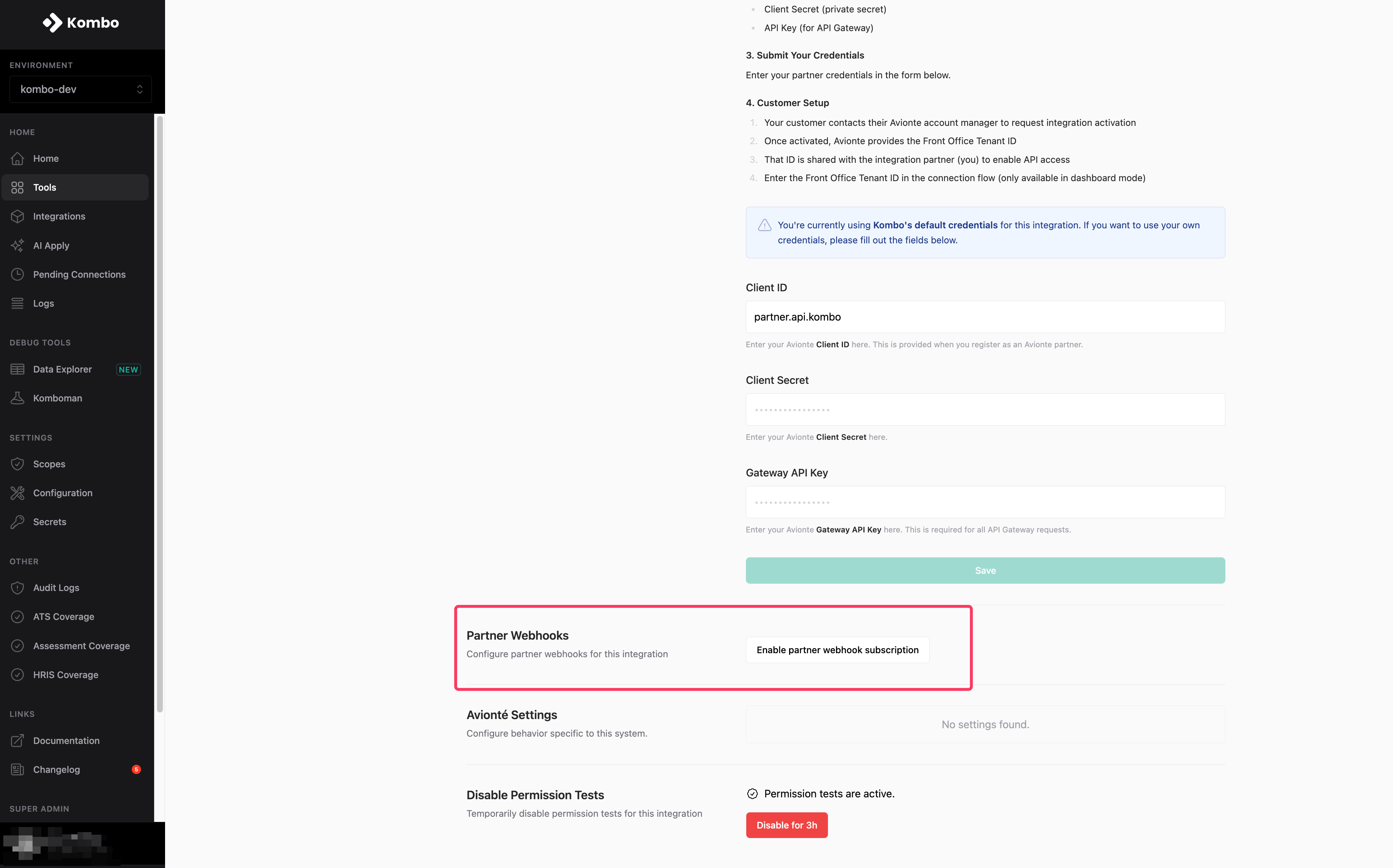Open the Documentation external link
1393x868 pixels.
click(x=66, y=741)
